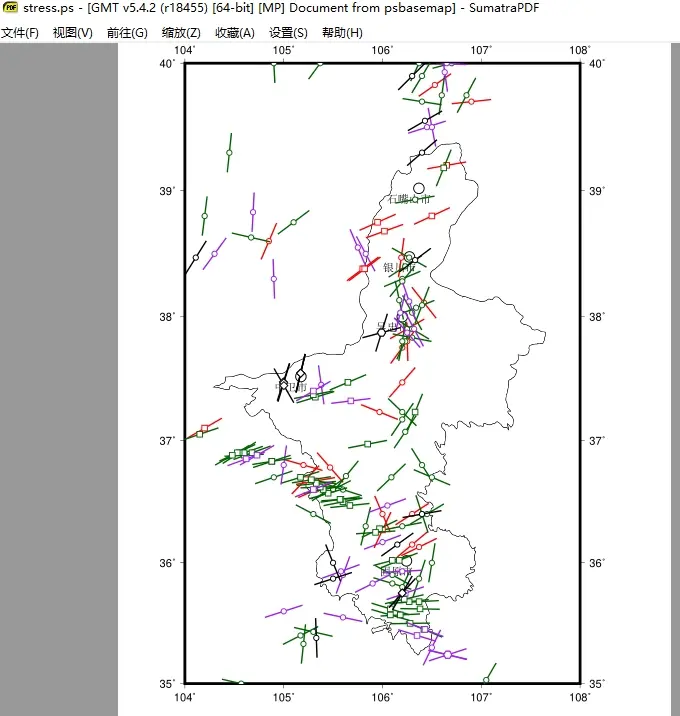
Task: Click the 104° label on top axis
Action: pos(185,51)
